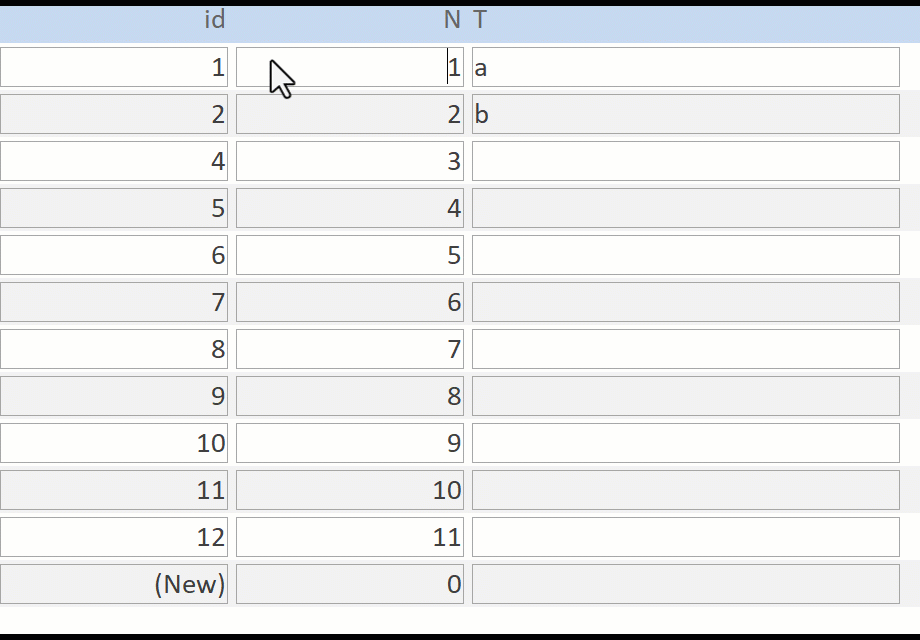Click the N field with value 2
The height and width of the screenshot is (640, 920).
click(349, 114)
